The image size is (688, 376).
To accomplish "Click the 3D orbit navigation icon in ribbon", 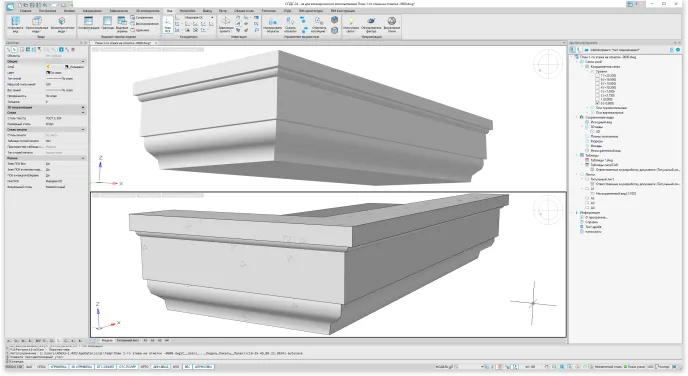I will [226, 21].
